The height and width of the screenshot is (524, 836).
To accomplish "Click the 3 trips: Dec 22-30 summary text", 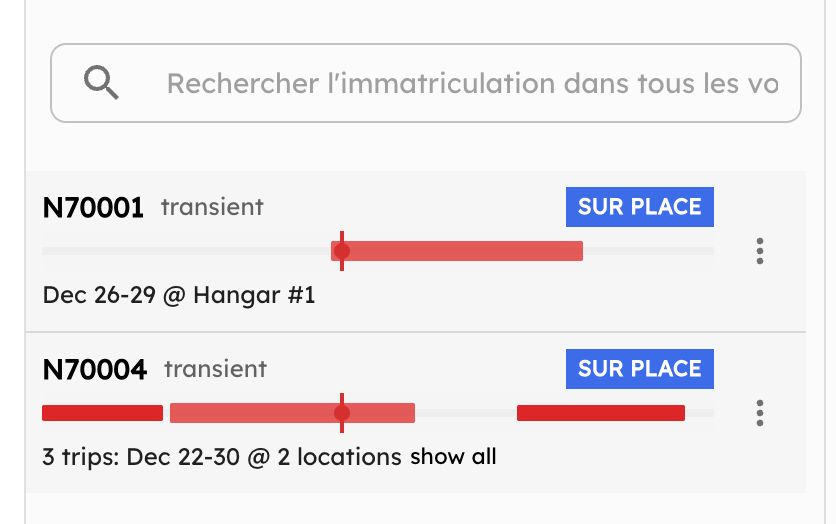I will (222, 458).
